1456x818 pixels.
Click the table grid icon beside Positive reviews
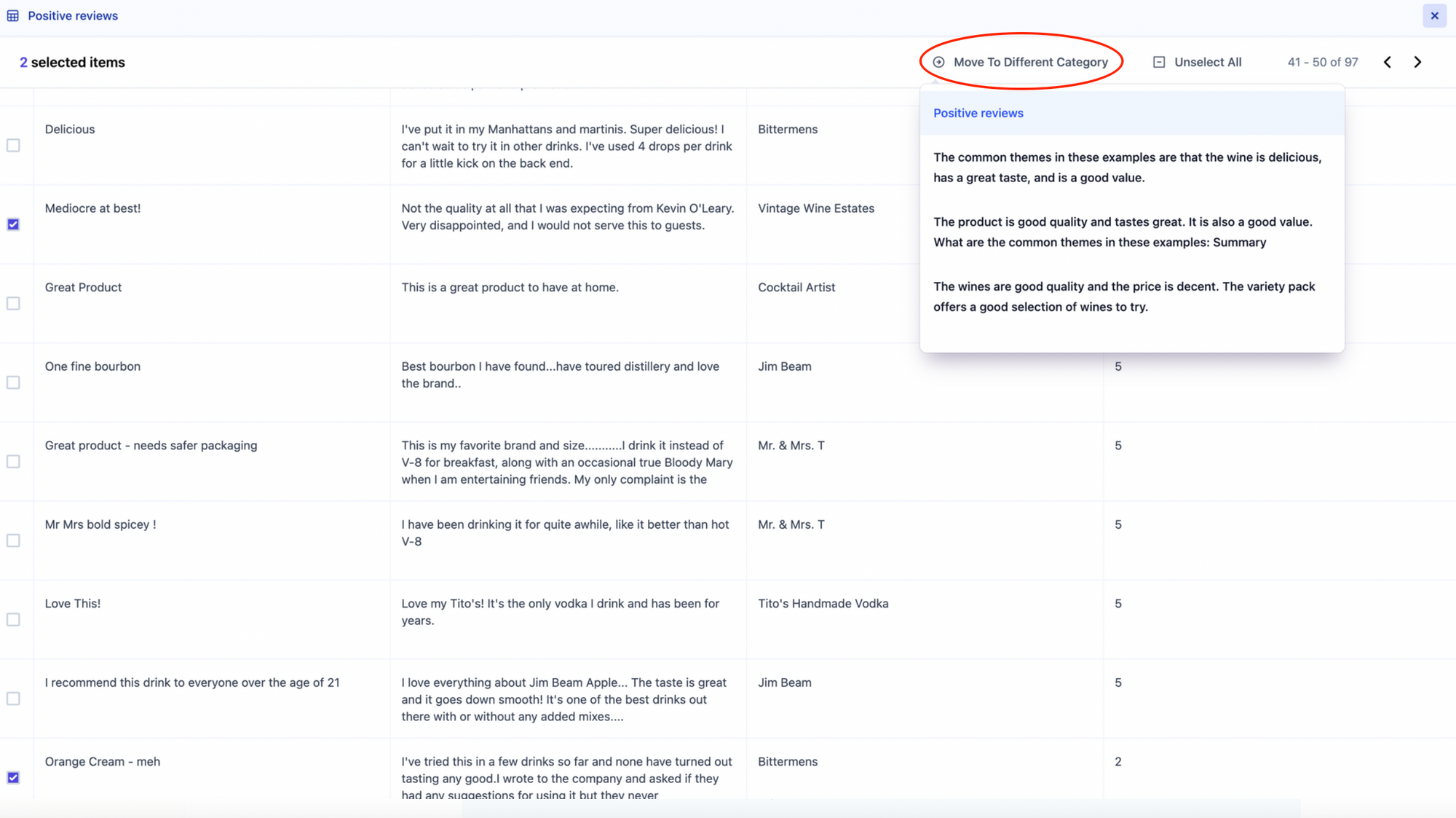click(13, 16)
